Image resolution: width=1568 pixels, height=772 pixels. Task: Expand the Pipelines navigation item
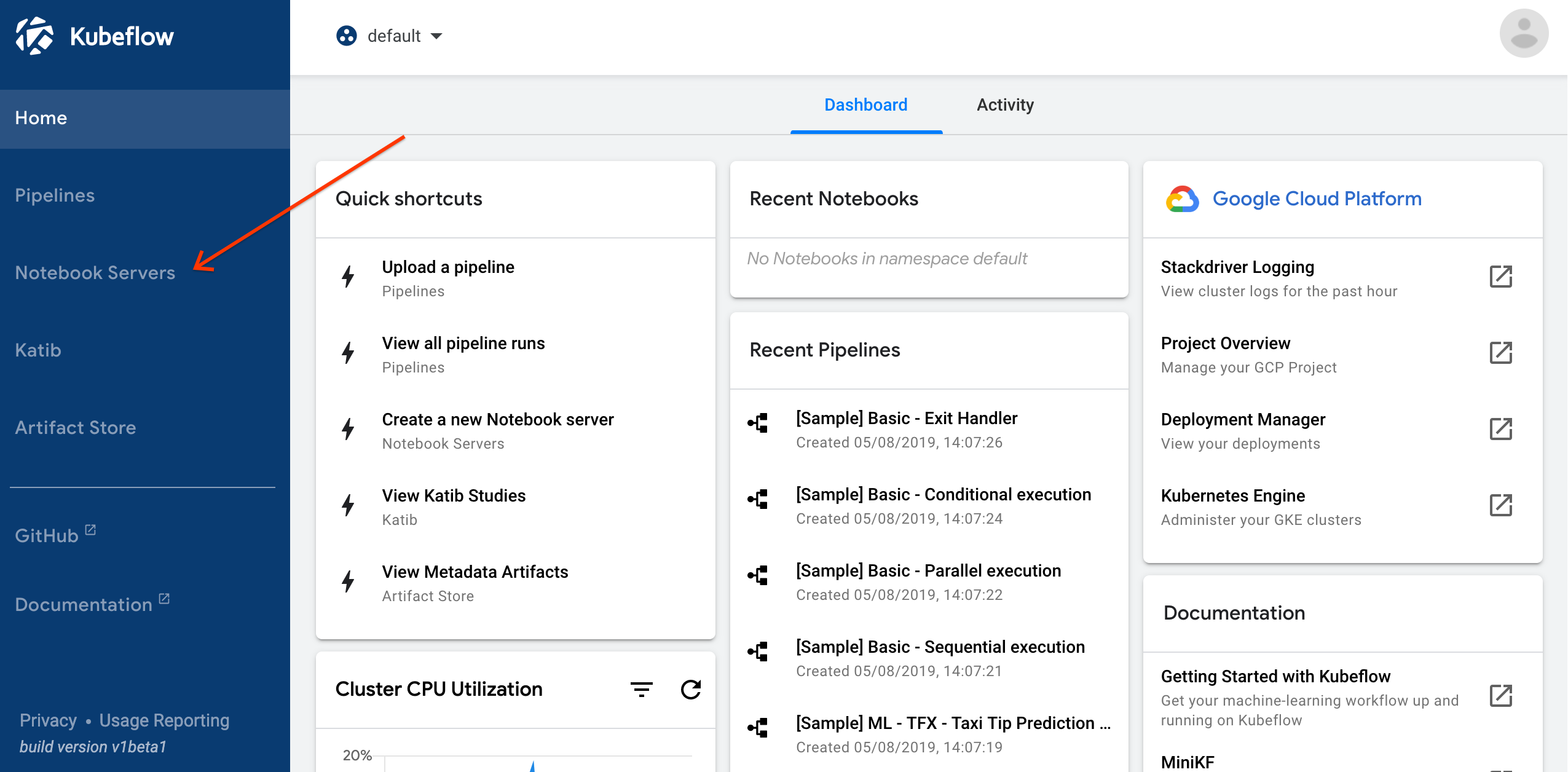pos(55,195)
